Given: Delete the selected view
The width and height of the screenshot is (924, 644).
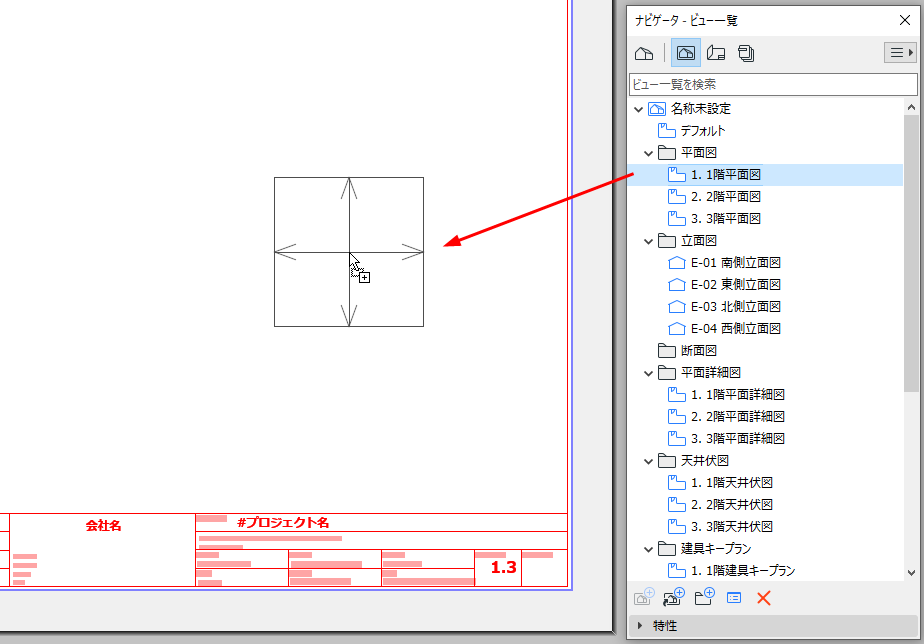Looking at the screenshot, I should tap(764, 597).
